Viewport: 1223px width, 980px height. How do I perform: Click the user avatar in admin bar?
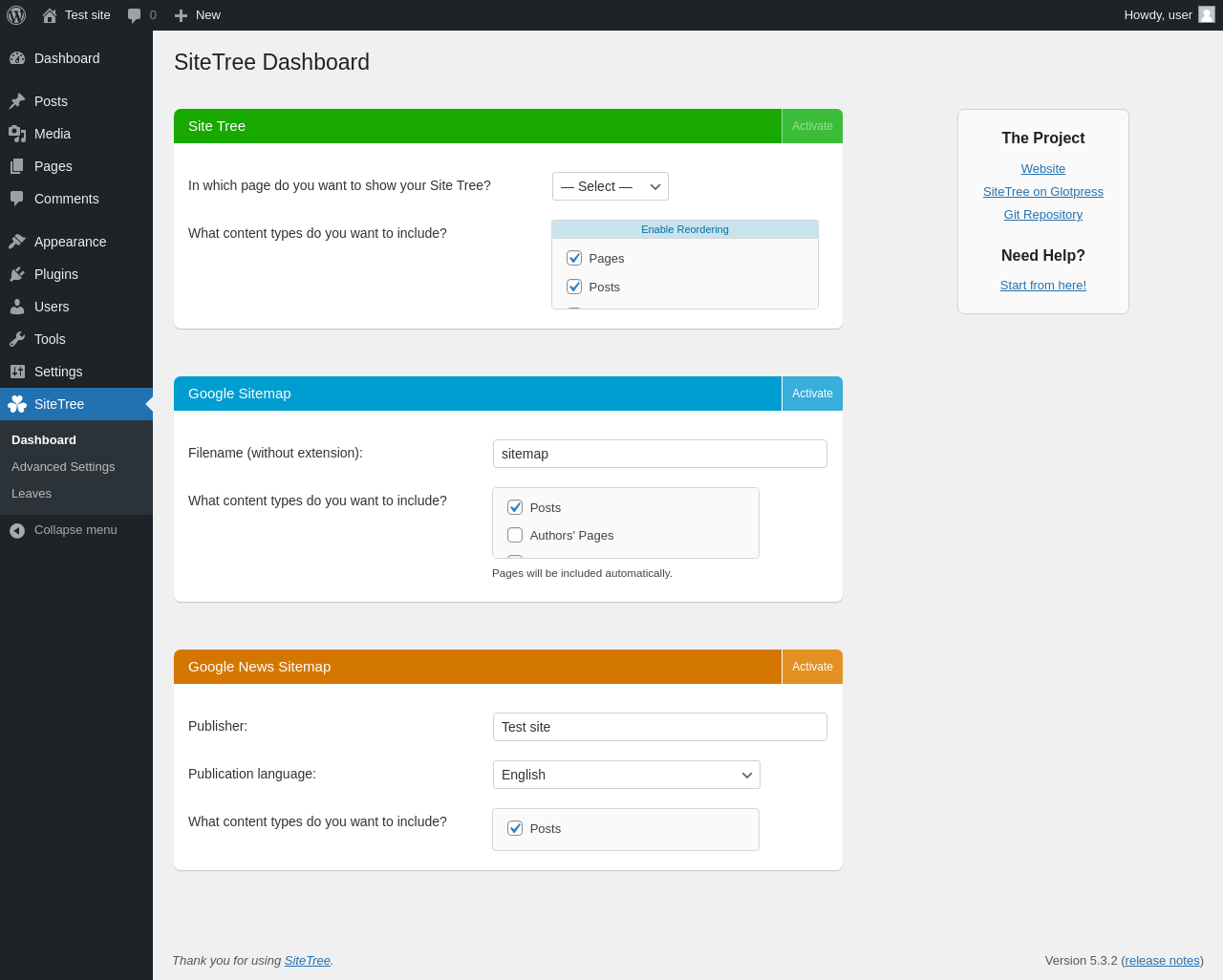(x=1207, y=14)
